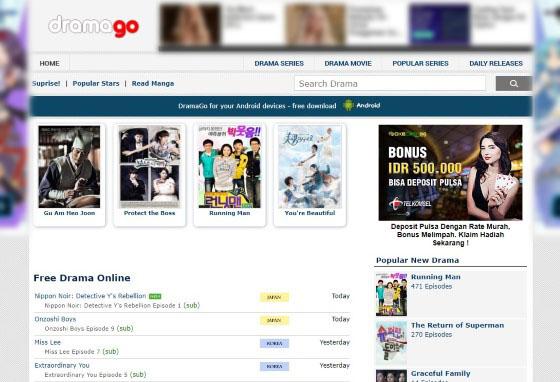Open the DramaGo logo homepage
This screenshot has width=560, height=382.
point(94,26)
